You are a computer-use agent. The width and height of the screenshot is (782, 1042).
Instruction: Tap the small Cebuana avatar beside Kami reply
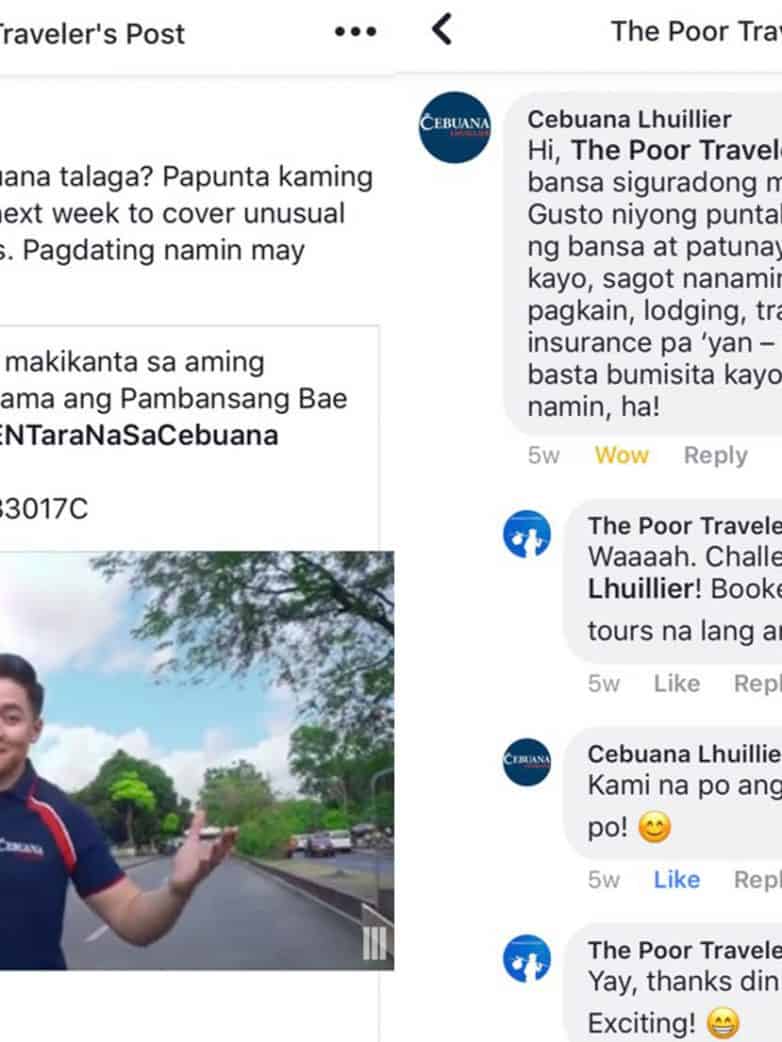[527, 762]
